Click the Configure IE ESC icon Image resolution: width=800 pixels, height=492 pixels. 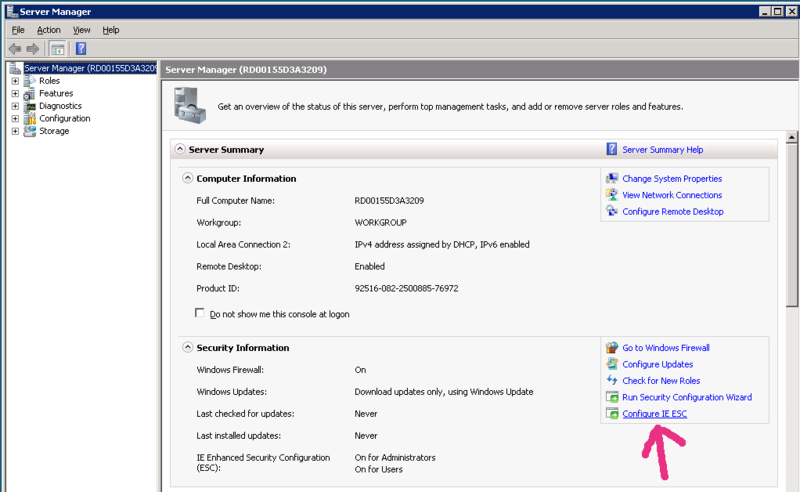[x=612, y=413]
